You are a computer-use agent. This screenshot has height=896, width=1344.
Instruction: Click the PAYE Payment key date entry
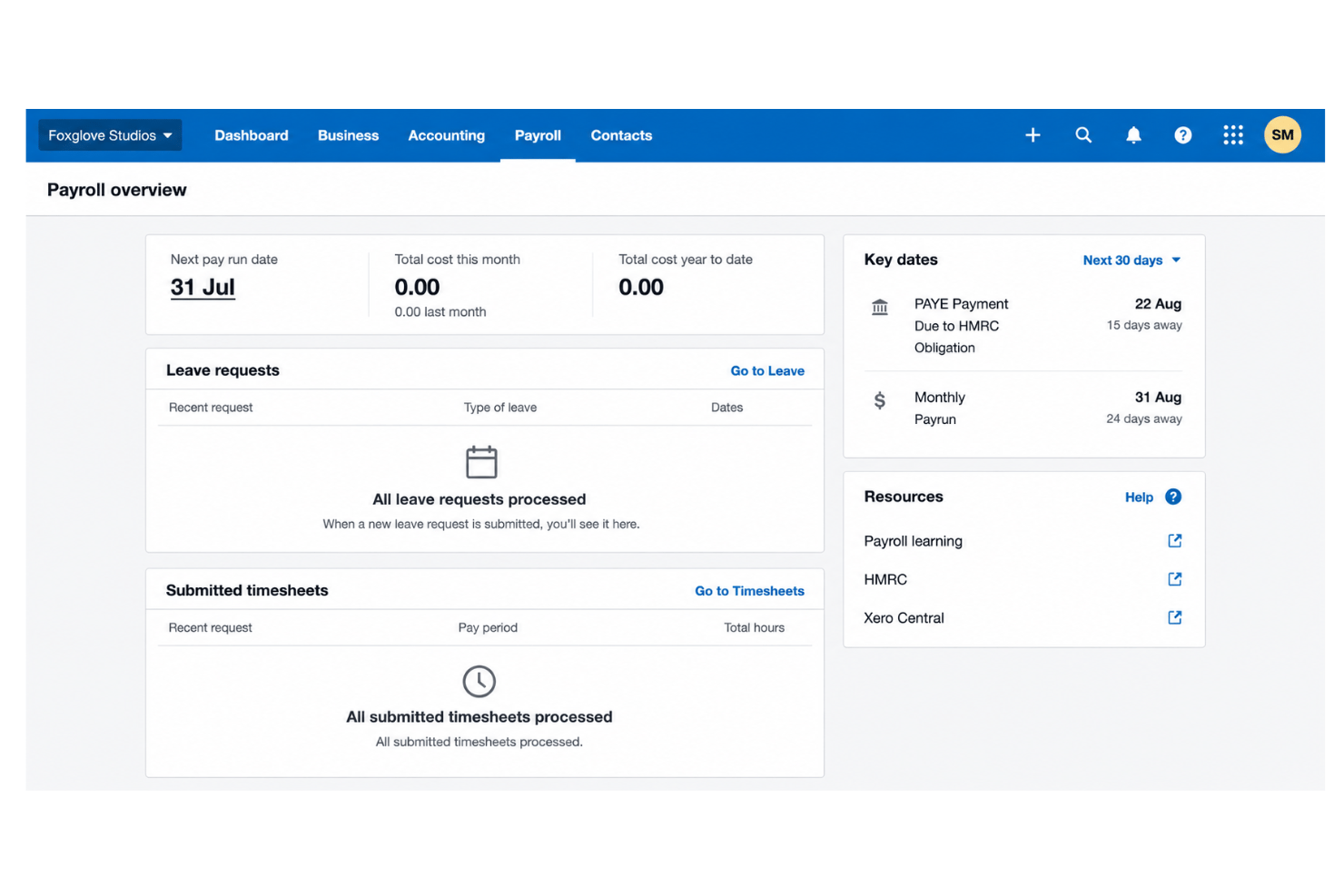coord(1023,326)
